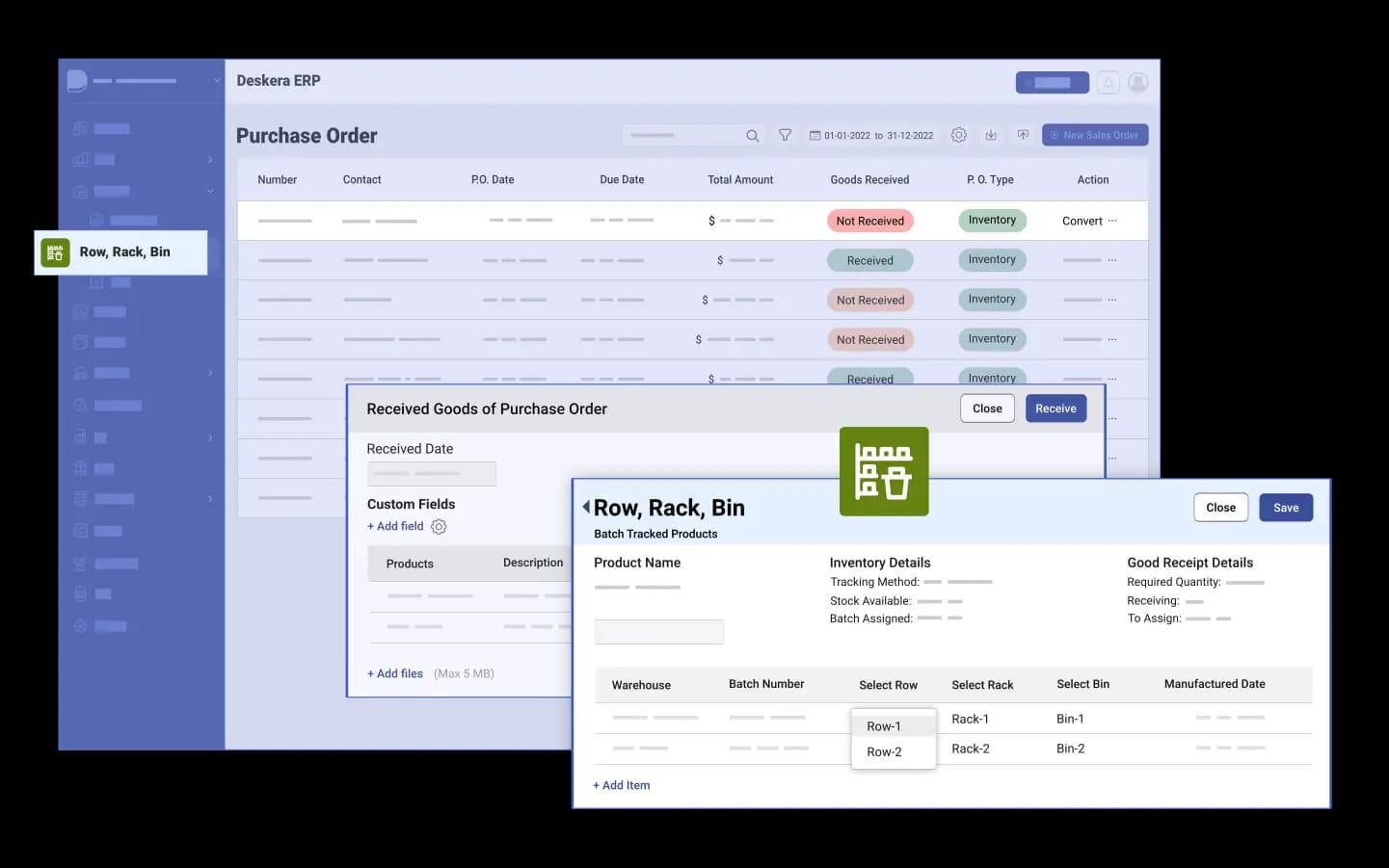The image size is (1389, 868).
Task: Open Row, Rack, Bin sidebar menu item
Action: pos(121,252)
